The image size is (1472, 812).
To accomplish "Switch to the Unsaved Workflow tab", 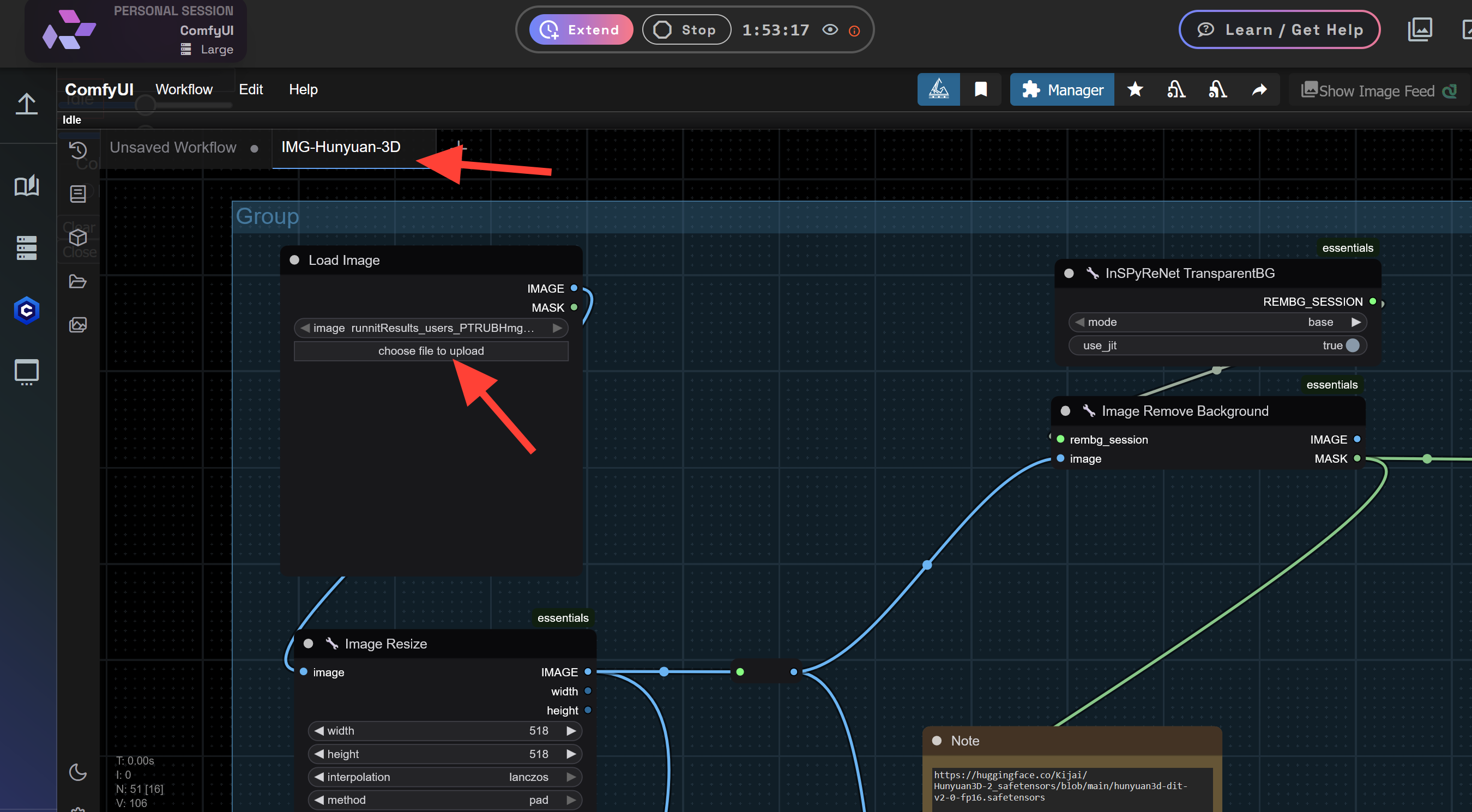I will (x=173, y=148).
